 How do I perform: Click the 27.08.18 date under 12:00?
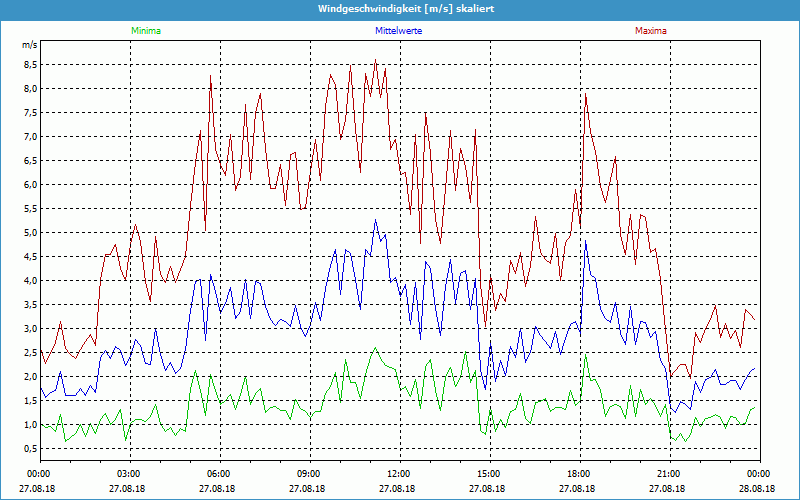397,488
